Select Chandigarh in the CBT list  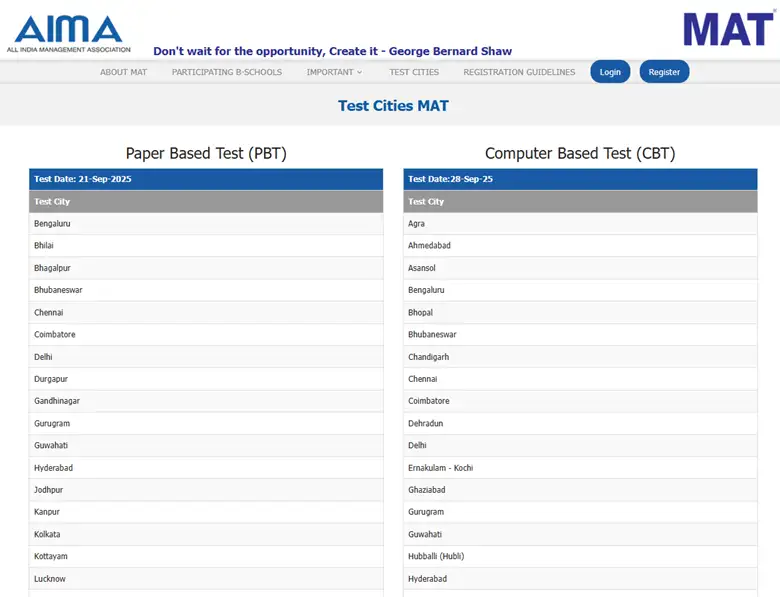(580, 357)
